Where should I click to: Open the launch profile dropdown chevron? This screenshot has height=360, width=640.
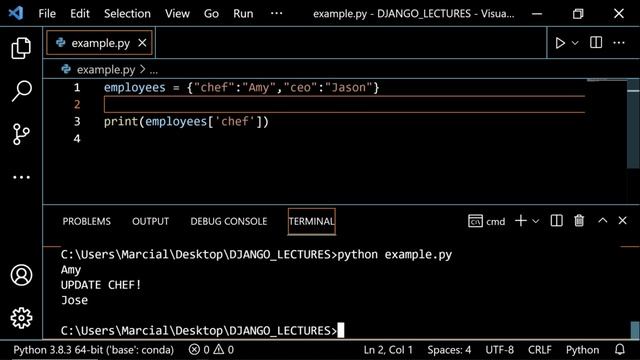(536, 221)
